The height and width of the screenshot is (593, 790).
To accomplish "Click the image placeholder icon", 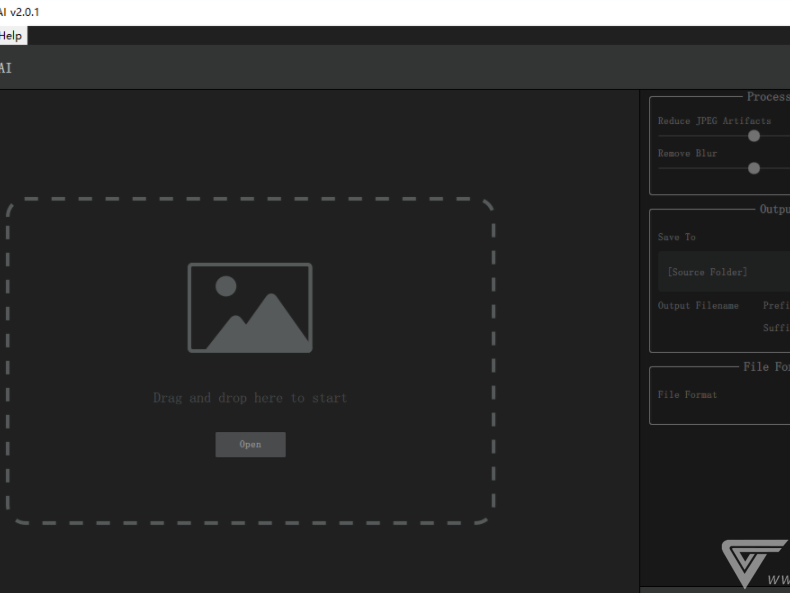I will pos(250,308).
